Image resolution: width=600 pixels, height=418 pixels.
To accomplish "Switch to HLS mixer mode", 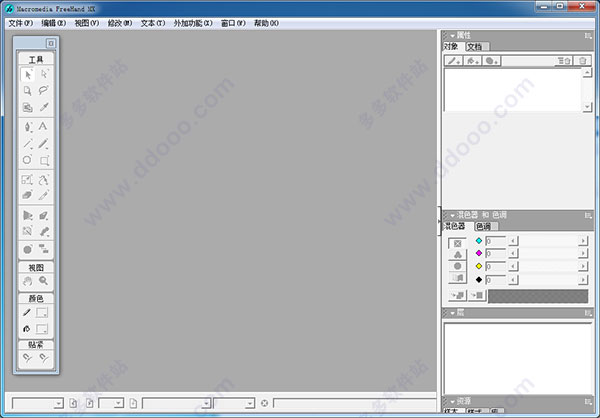I will pos(457,266).
